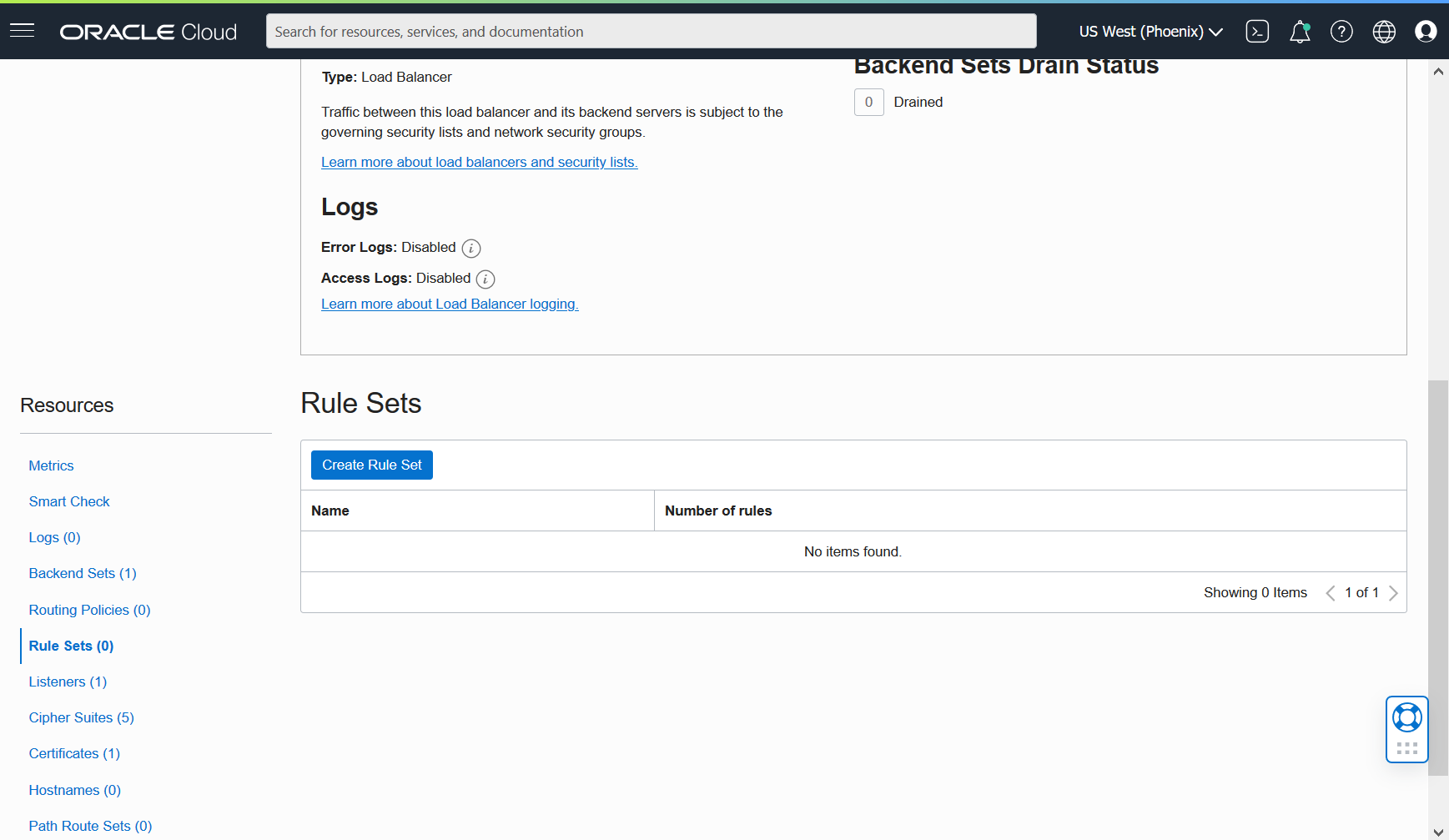This screenshot has height=840, width=1449.
Task: Show Error Logs info tooltip
Action: click(471, 248)
